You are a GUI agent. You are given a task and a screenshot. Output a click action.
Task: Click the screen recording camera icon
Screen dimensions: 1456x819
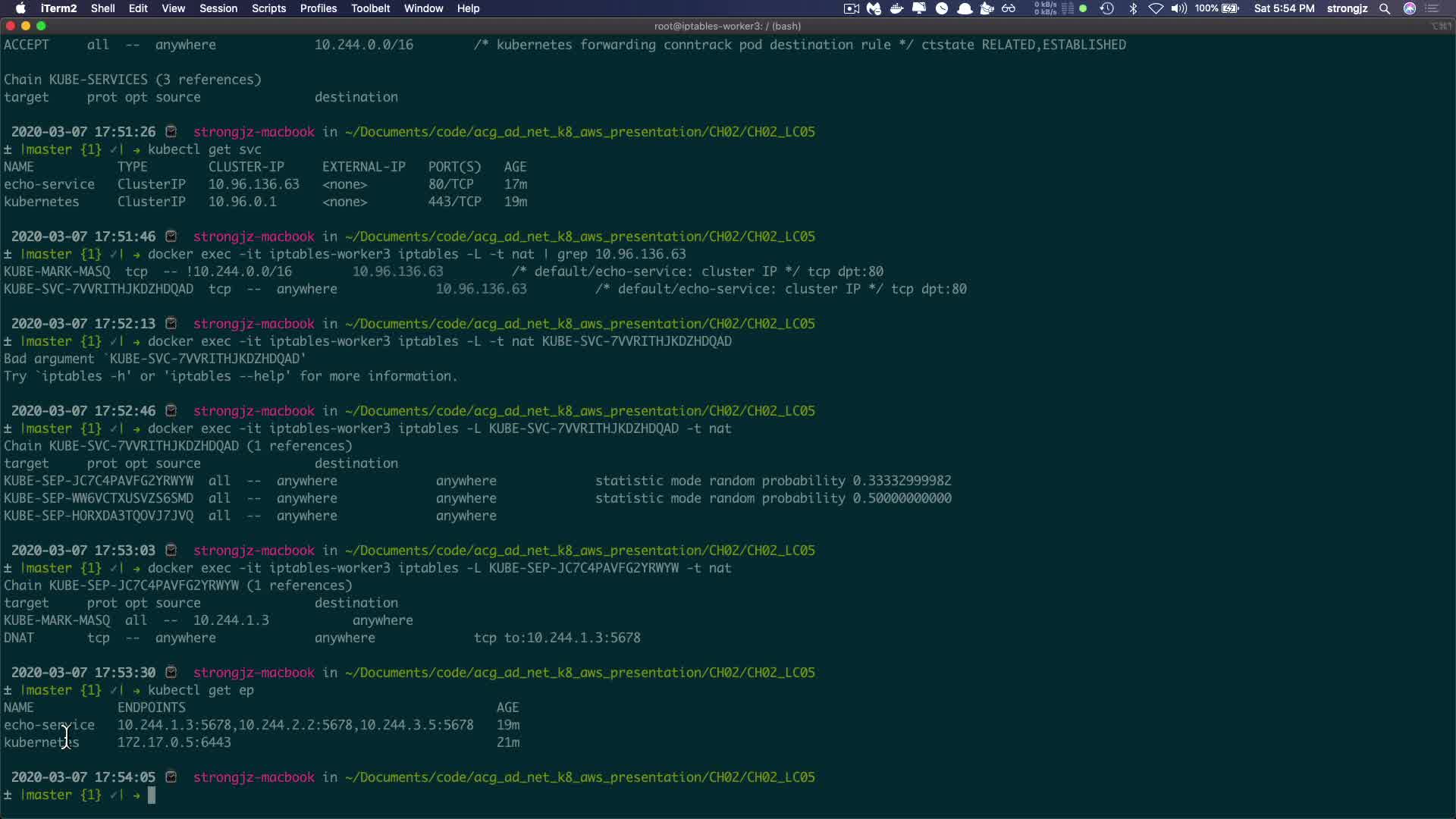[x=851, y=8]
